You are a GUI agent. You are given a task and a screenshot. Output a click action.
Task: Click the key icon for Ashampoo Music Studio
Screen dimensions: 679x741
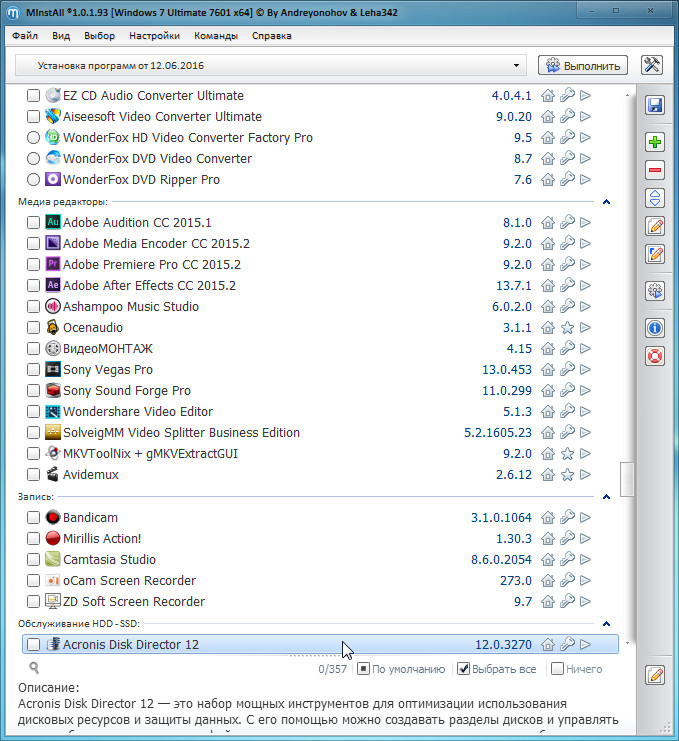pyautogui.click(x=567, y=306)
